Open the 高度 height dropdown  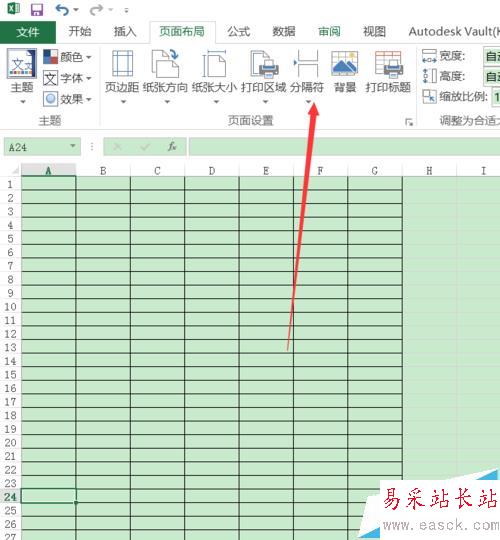pyautogui.click(x=492, y=76)
